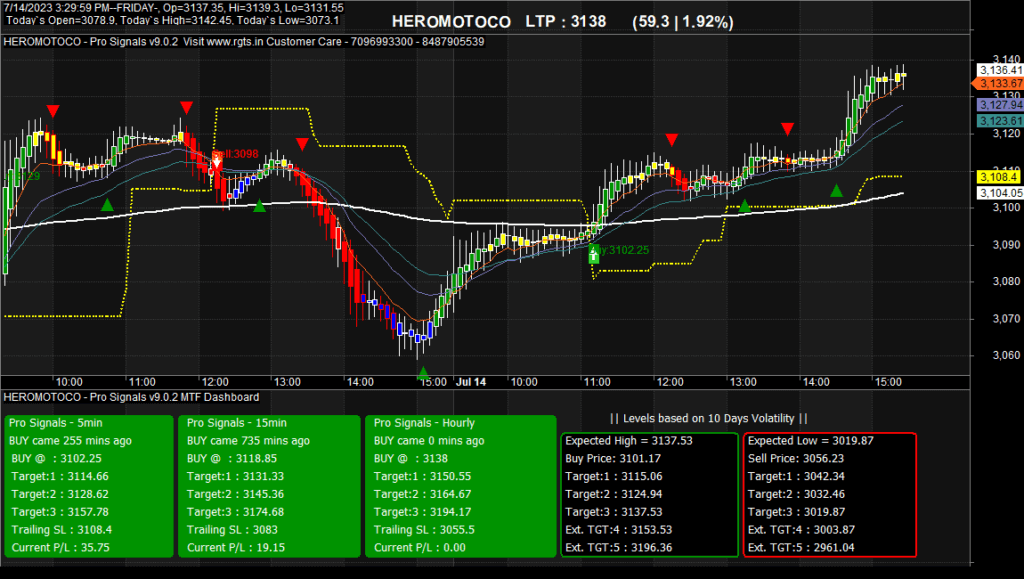The height and width of the screenshot is (579, 1024).
Task: Click the 'Current P/L : 19.15' row
Action: coord(236,548)
